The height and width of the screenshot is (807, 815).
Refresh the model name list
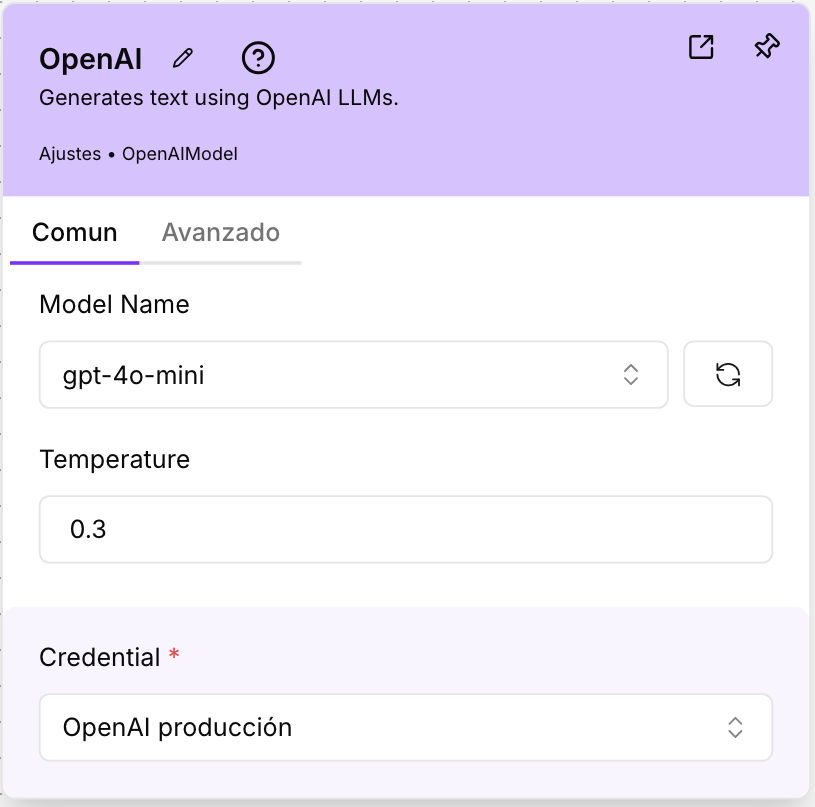[x=728, y=374]
